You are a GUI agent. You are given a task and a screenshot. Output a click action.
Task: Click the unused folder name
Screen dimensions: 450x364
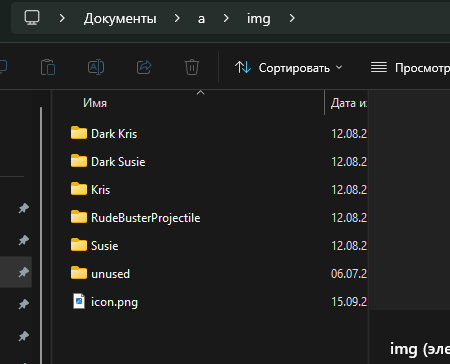110,274
